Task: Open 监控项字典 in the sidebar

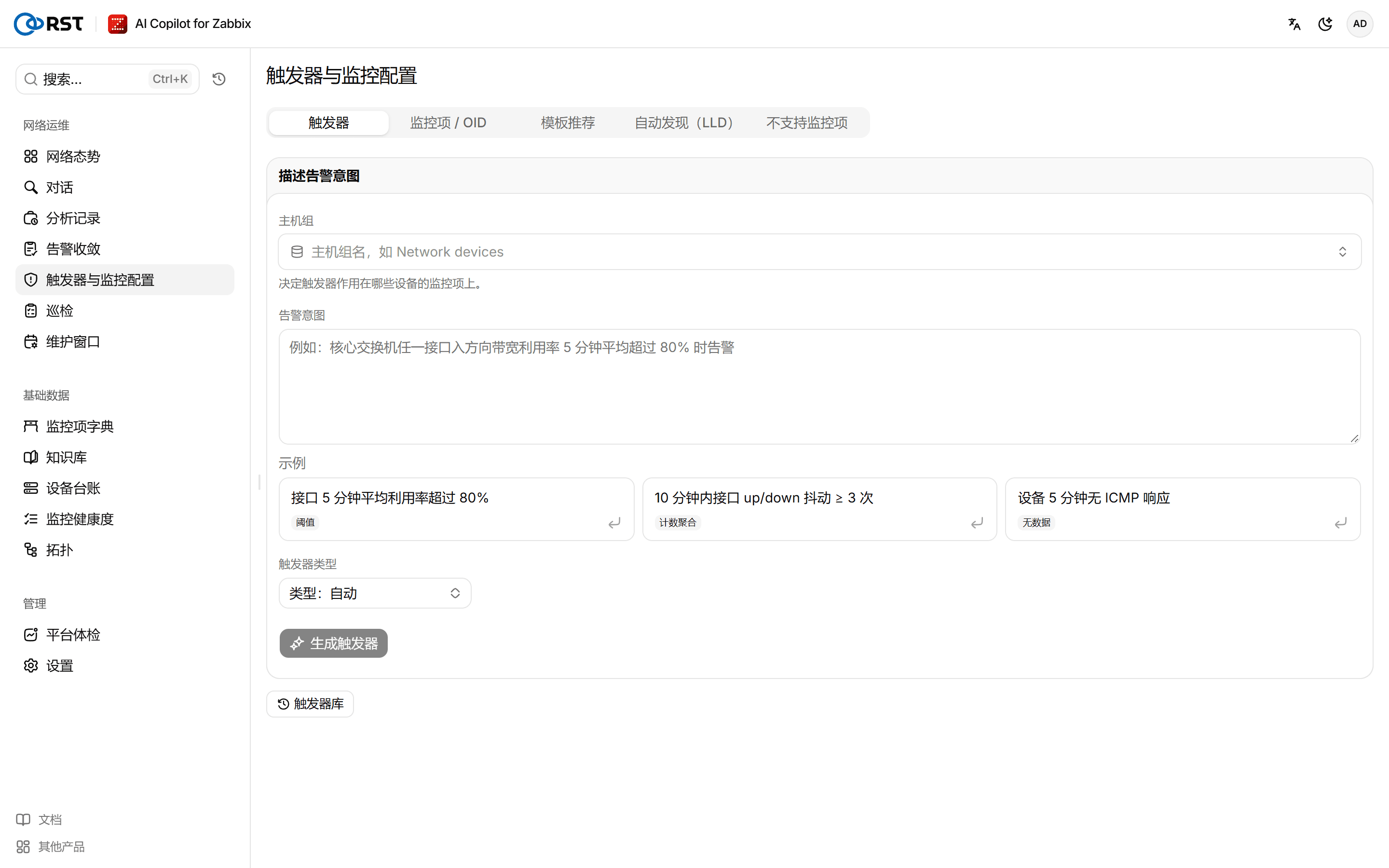Action: 124,426
